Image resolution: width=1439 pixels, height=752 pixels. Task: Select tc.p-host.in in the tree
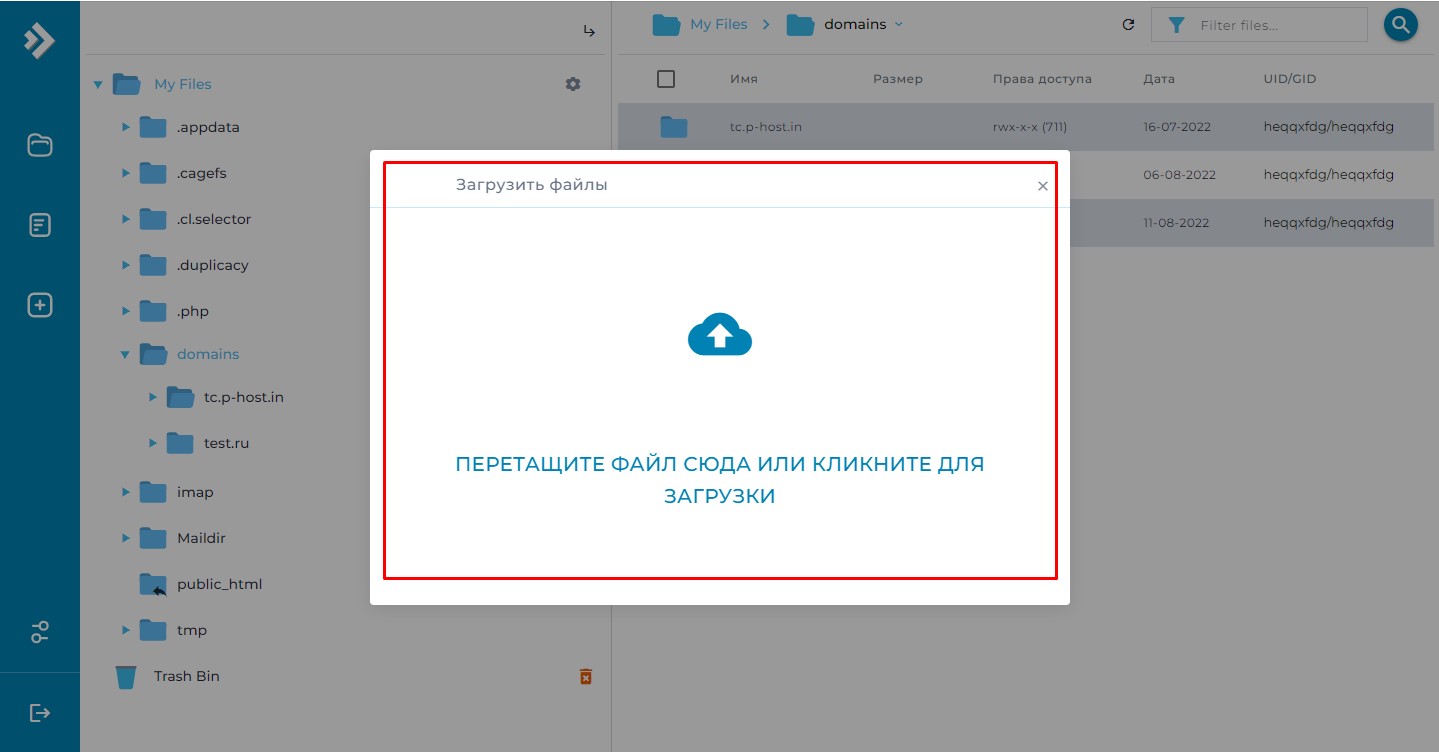point(244,397)
